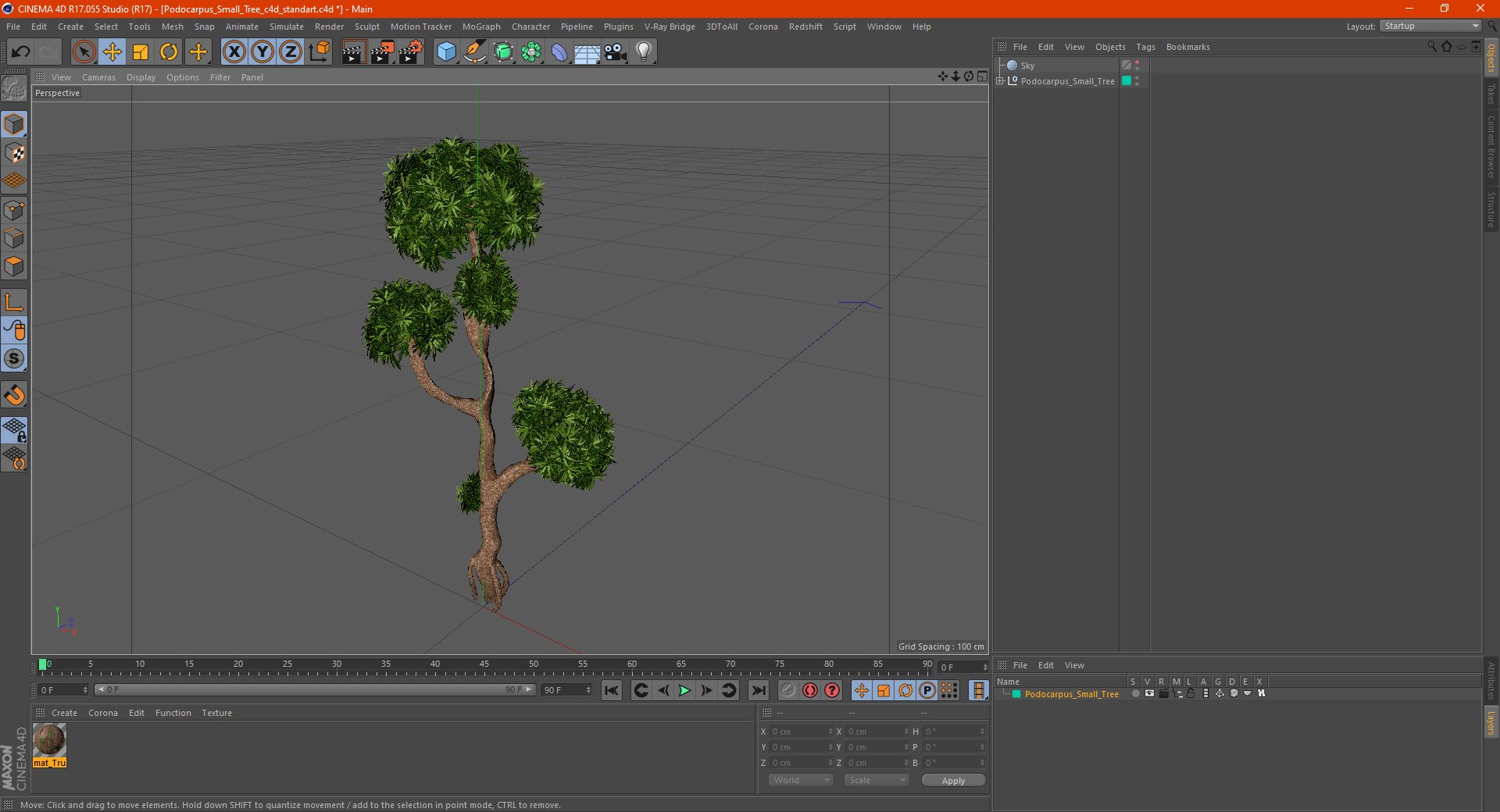Viewport: 1500px width, 812px height.
Task: Click the Podocarpus layer teal color swatch
Action: [1016, 694]
